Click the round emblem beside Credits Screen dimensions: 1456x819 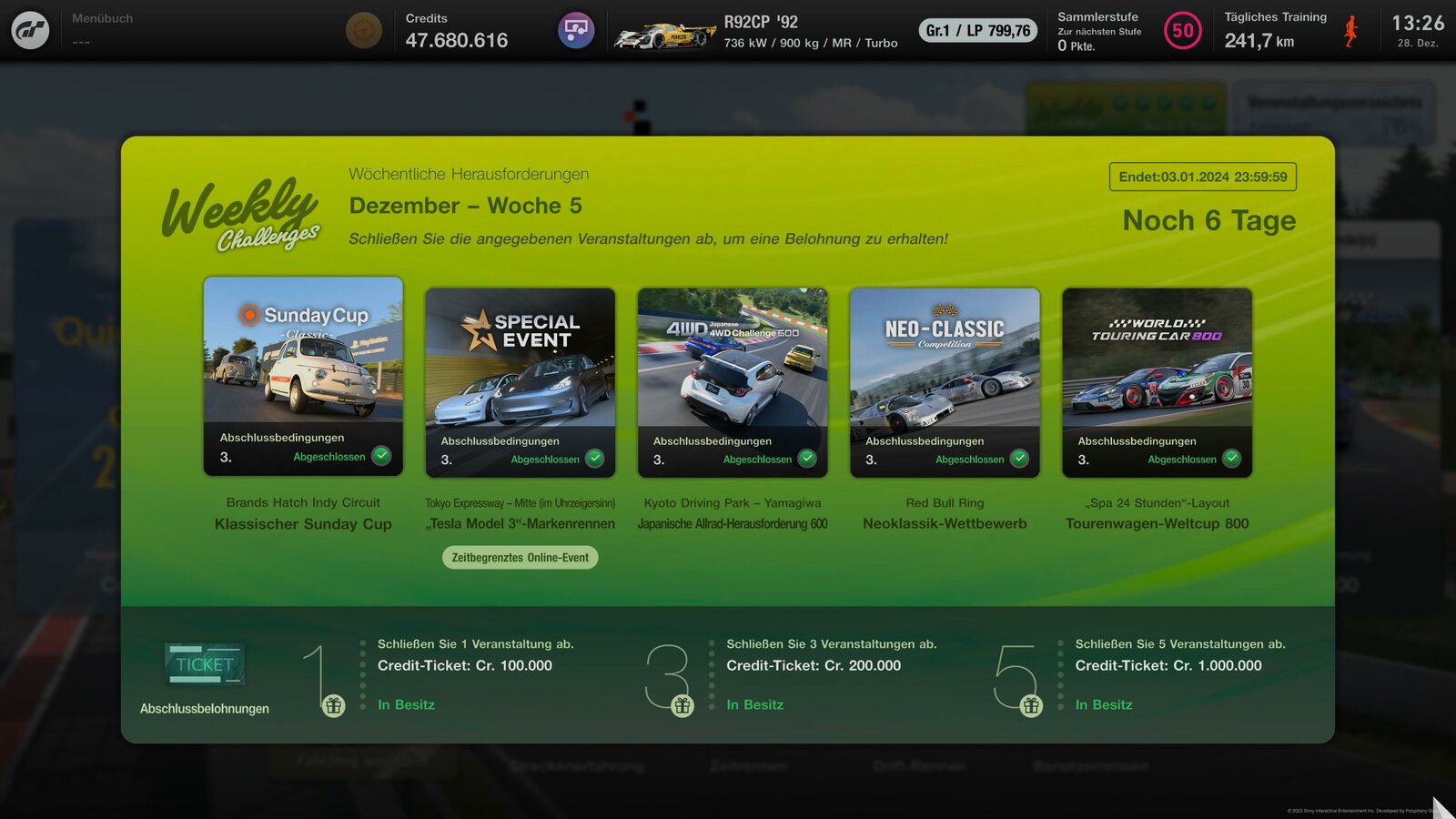click(364, 30)
